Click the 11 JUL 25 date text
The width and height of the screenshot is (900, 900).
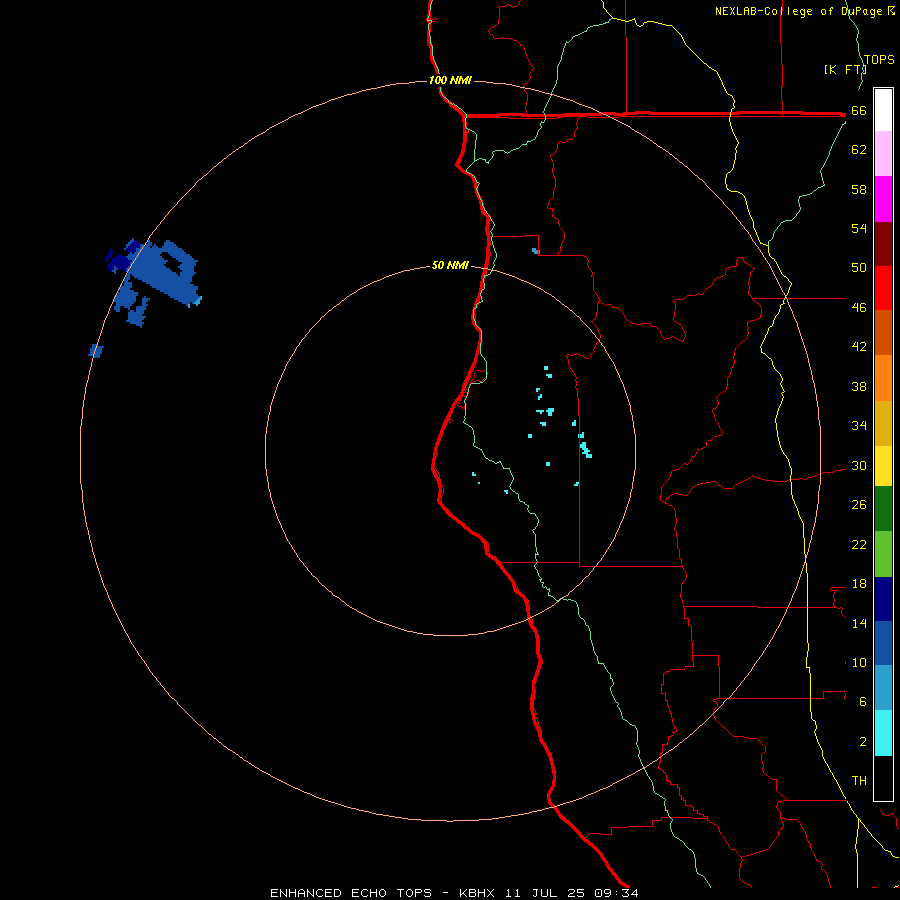point(545,893)
